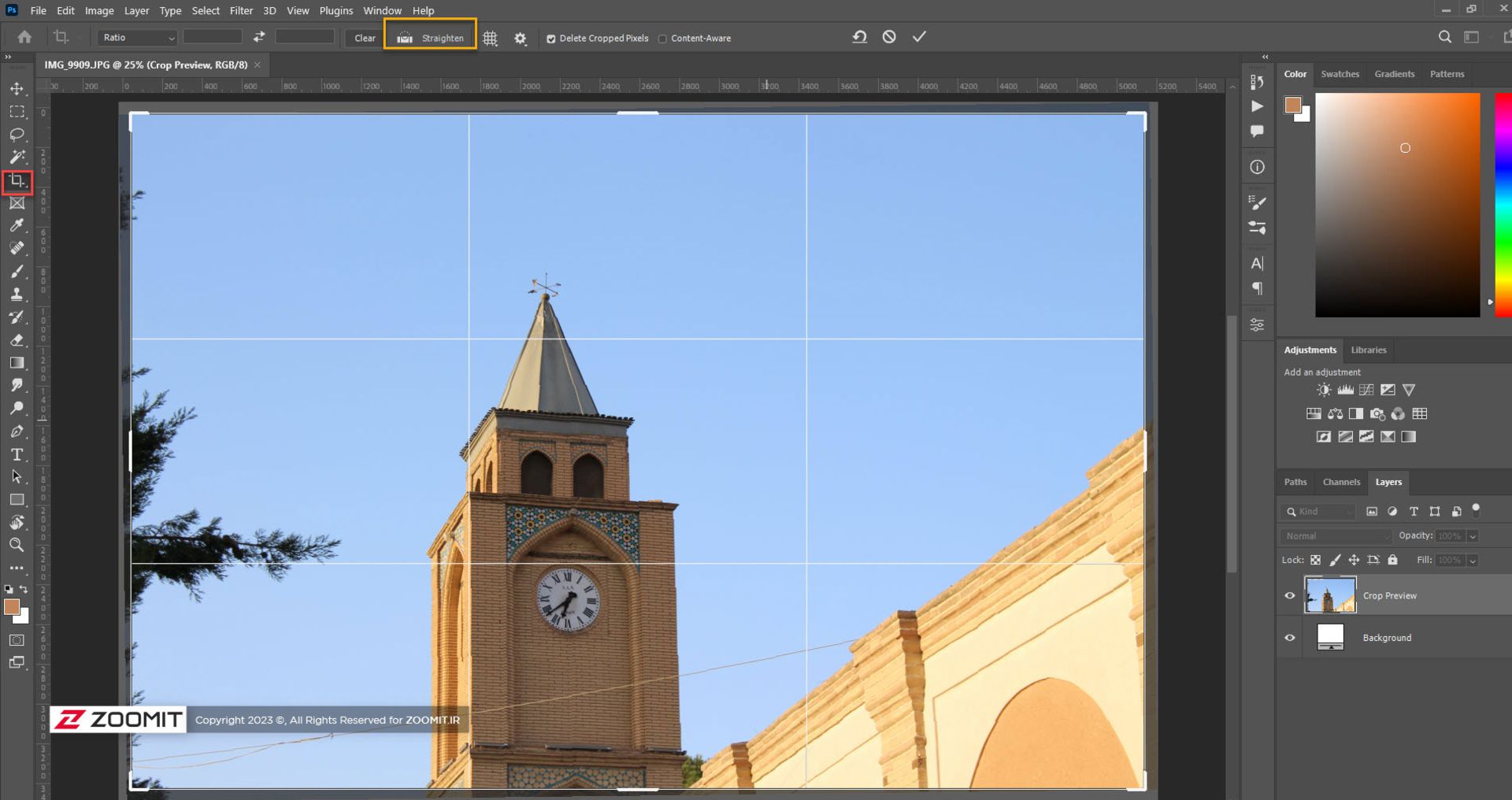
Task: Cancel the crop operation icon
Action: pos(889,37)
